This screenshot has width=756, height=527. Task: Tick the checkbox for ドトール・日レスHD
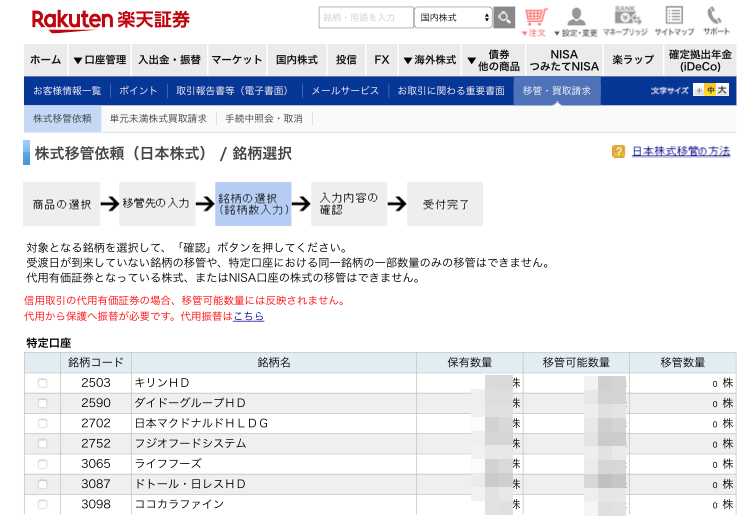click(x=42, y=485)
